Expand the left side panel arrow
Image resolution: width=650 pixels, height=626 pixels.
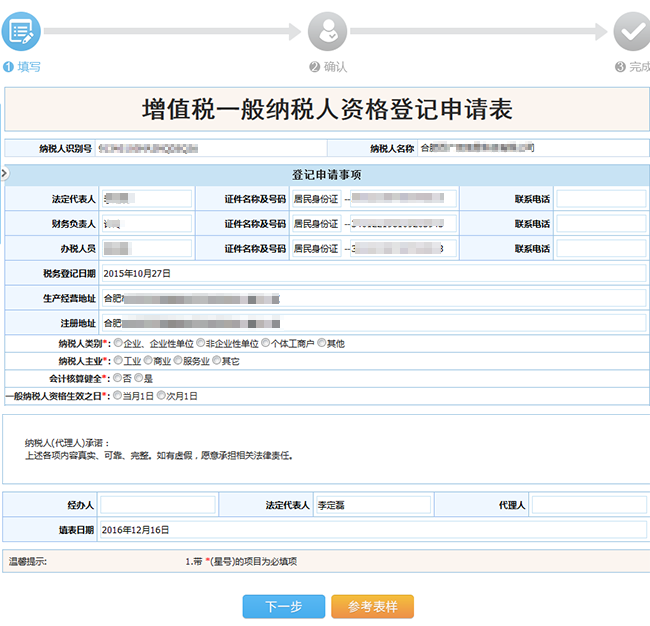tap(4, 174)
